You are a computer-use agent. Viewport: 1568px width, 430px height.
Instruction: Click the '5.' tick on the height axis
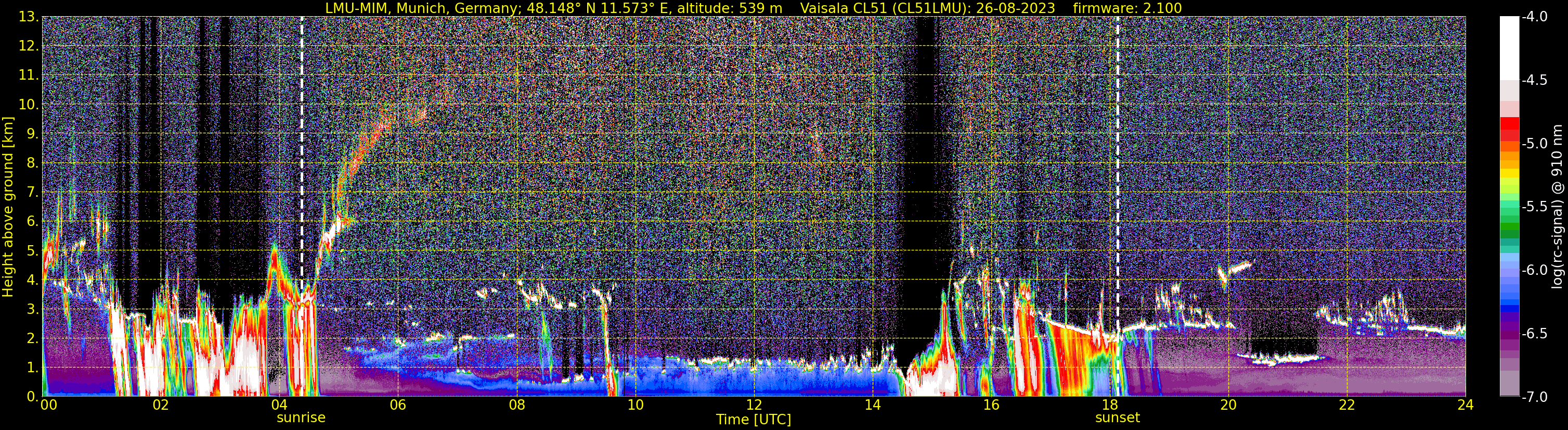(32, 251)
